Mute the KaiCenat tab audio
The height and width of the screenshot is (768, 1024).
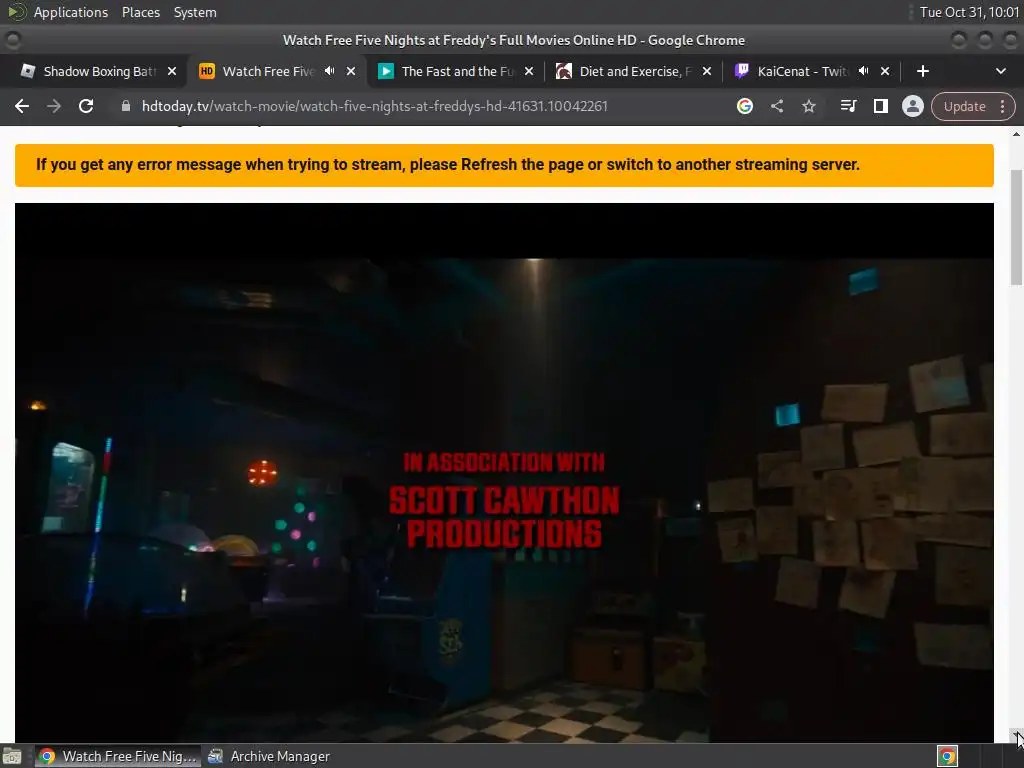point(864,71)
